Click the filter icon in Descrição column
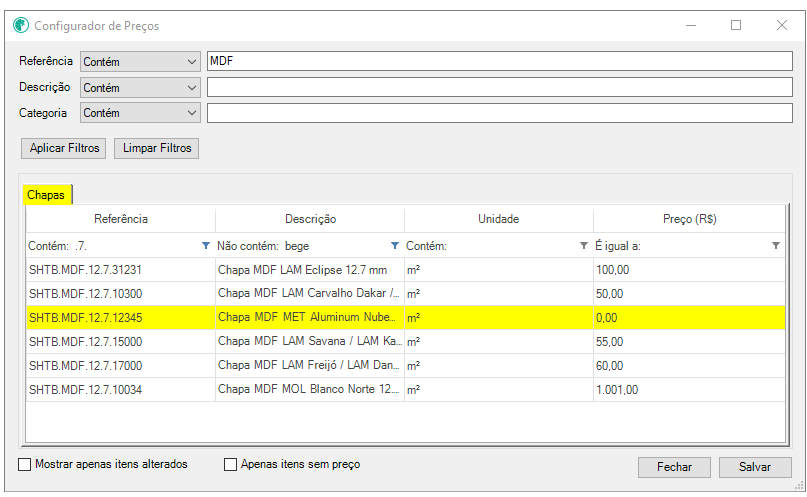This screenshot has height=497, width=807. pos(395,246)
